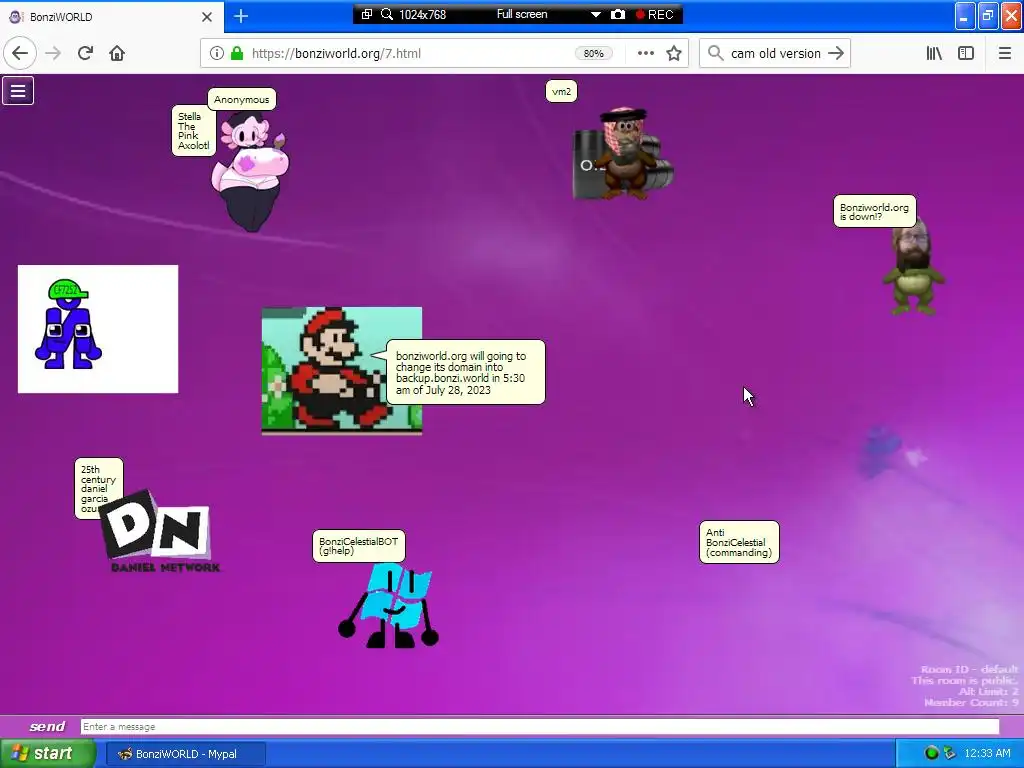Click the Daniel Network DN logo avatar
1024x768 pixels.
161,532
